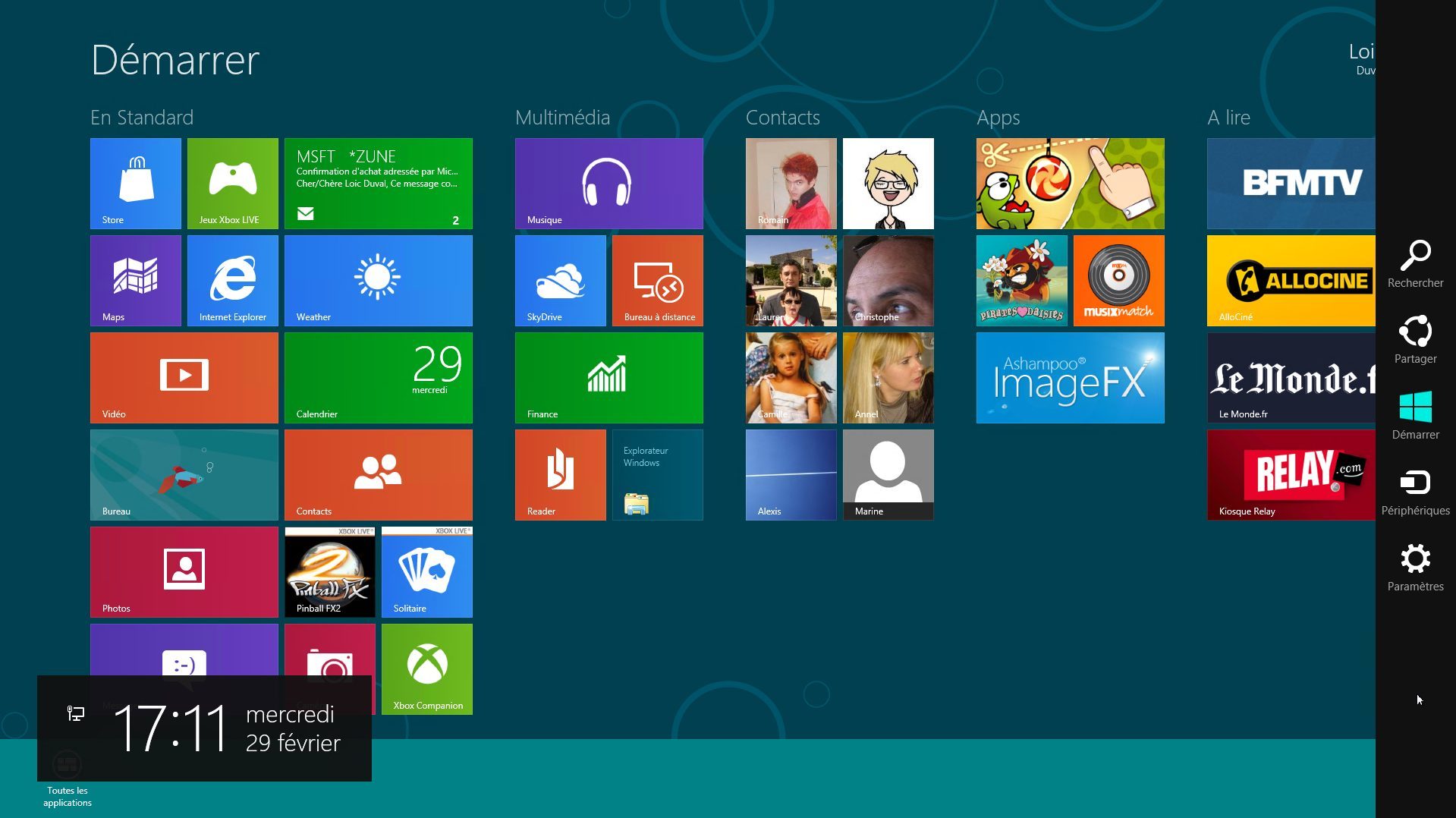Open the Finance chart tile
Screen dimensions: 1456x818
pos(609,377)
